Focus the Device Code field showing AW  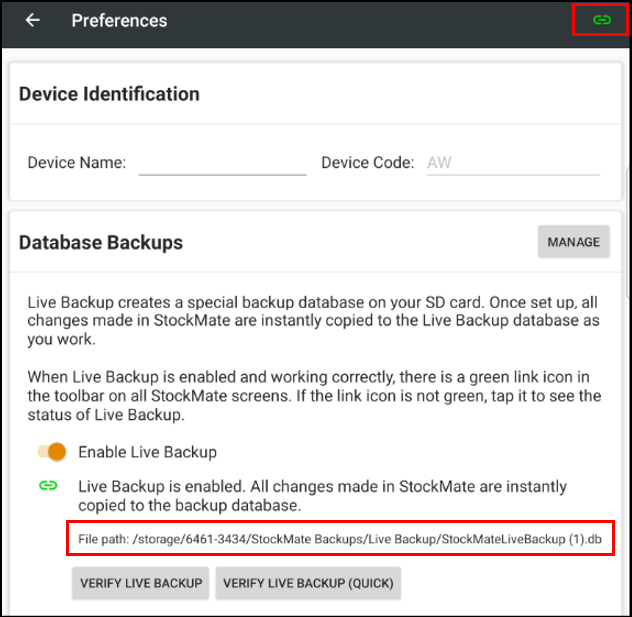click(513, 162)
